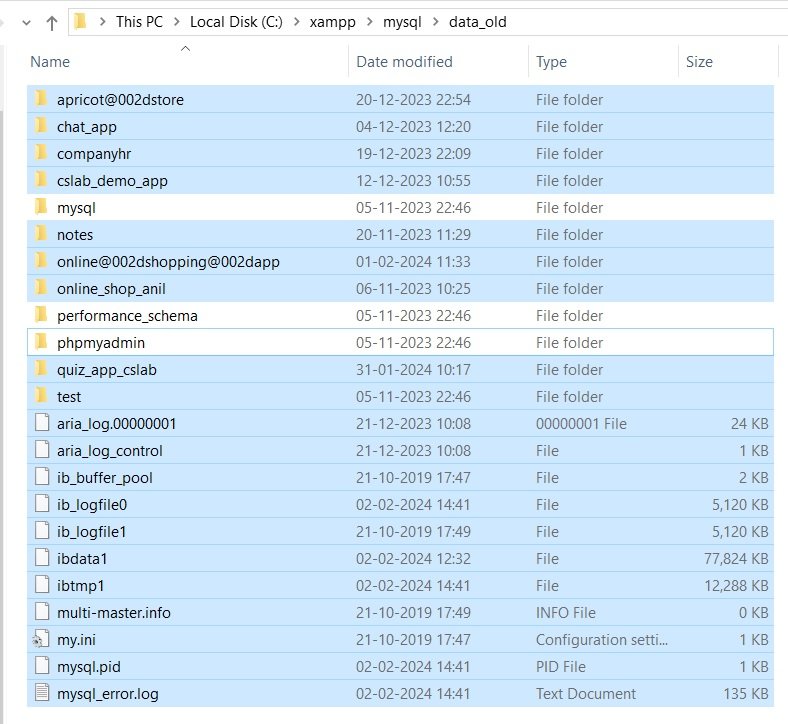Expand the chevron after 'Local Disk (C:)' breadcrumb
The width and height of the screenshot is (788, 724).
point(297,22)
